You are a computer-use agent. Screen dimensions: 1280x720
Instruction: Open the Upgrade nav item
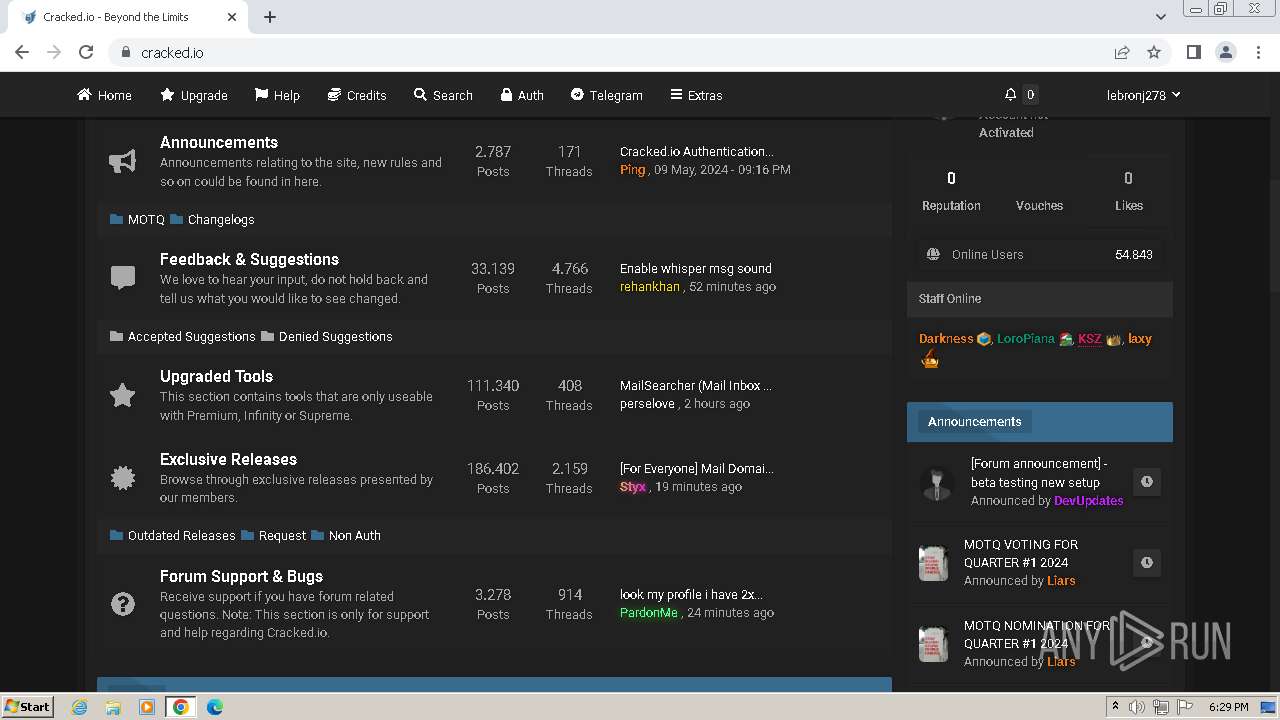pyautogui.click(x=194, y=95)
